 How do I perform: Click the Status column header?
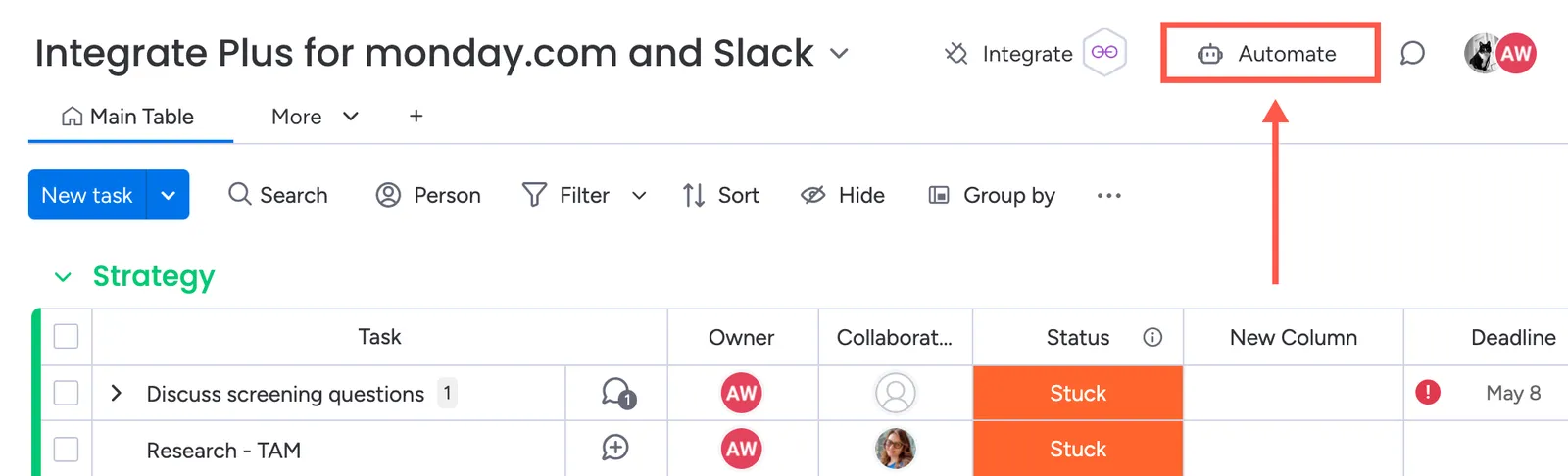pos(1078,337)
